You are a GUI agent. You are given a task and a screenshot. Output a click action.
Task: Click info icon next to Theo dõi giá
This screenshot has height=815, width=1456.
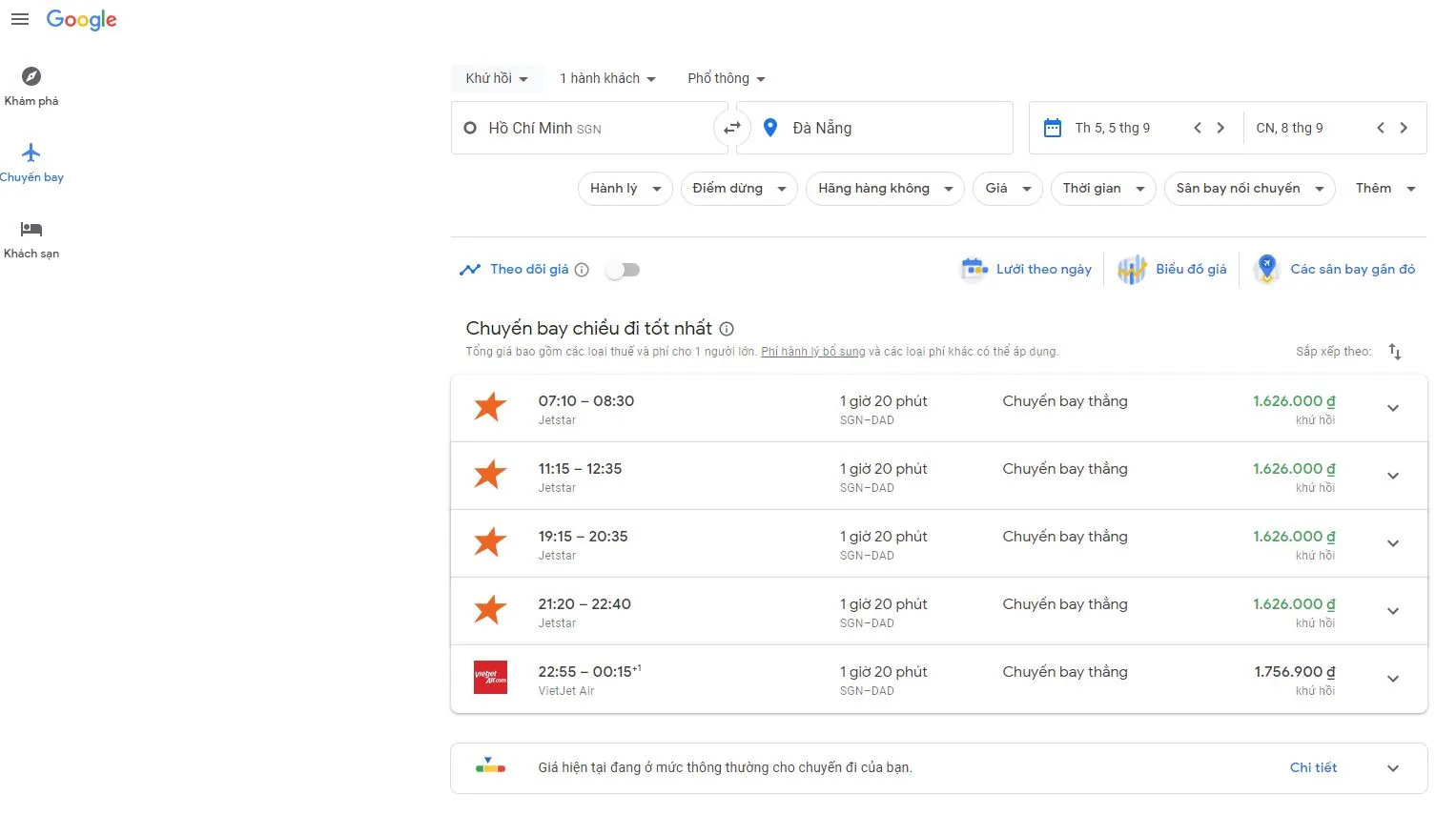[582, 270]
